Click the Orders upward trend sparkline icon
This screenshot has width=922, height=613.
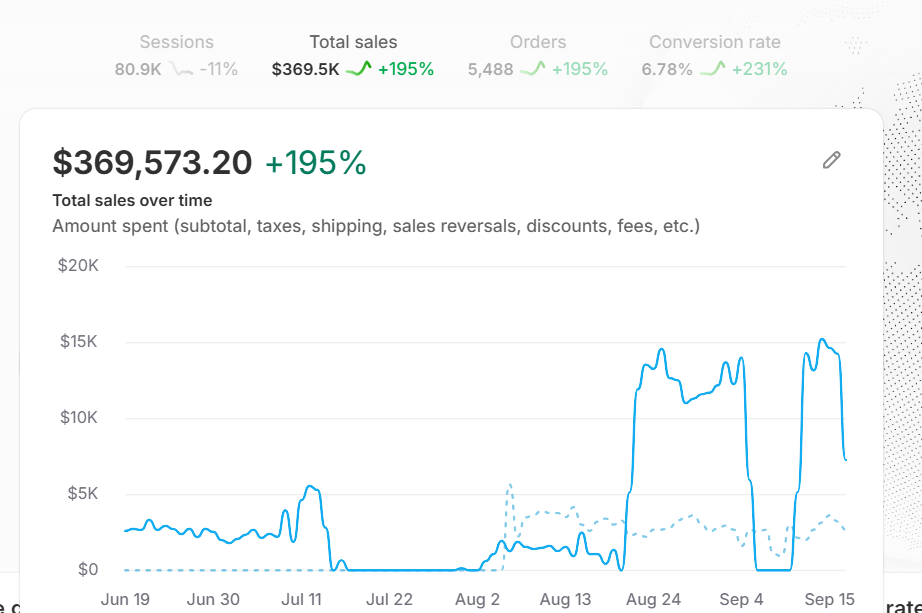pos(533,69)
